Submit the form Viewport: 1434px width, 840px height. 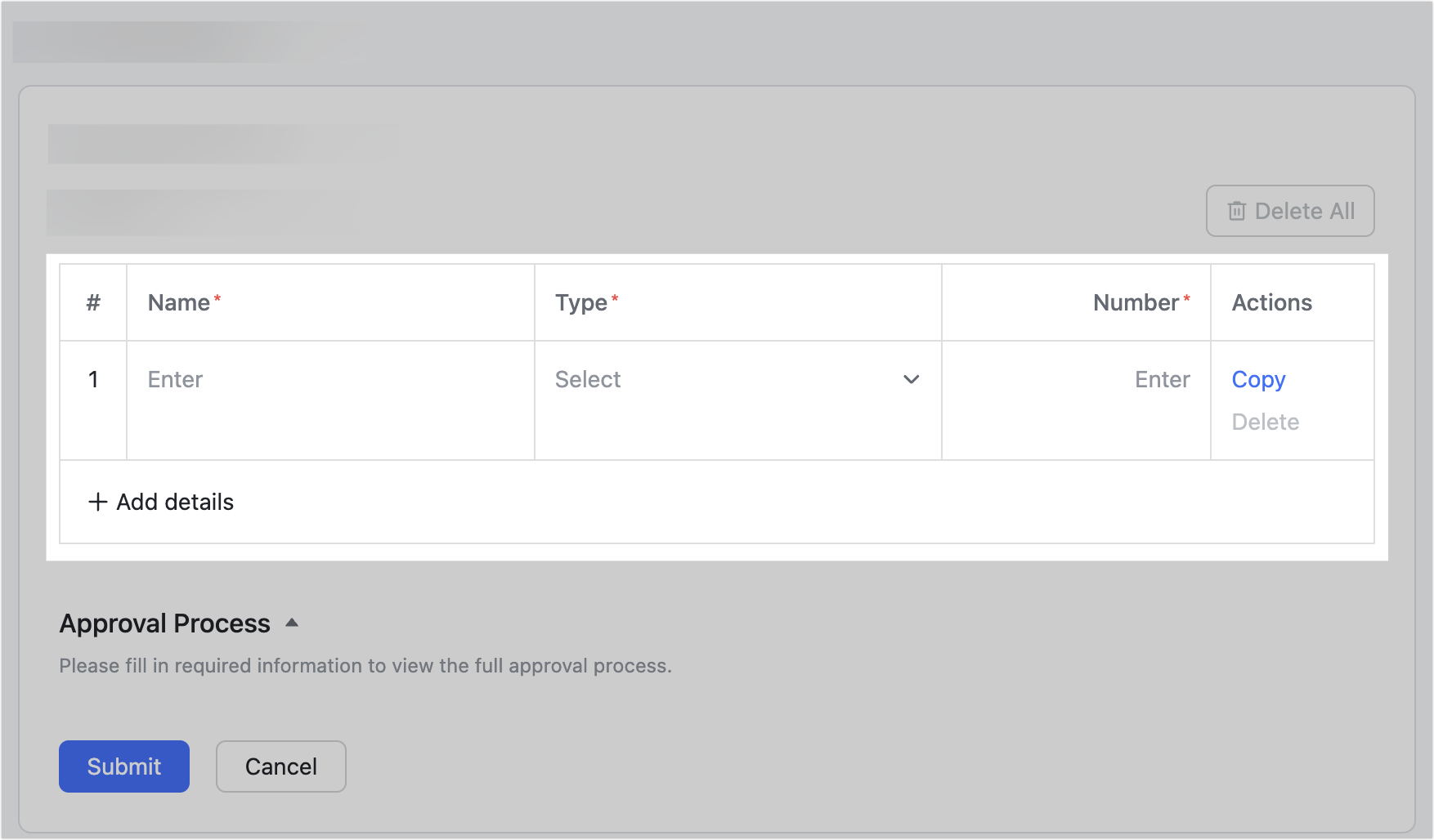[x=123, y=766]
